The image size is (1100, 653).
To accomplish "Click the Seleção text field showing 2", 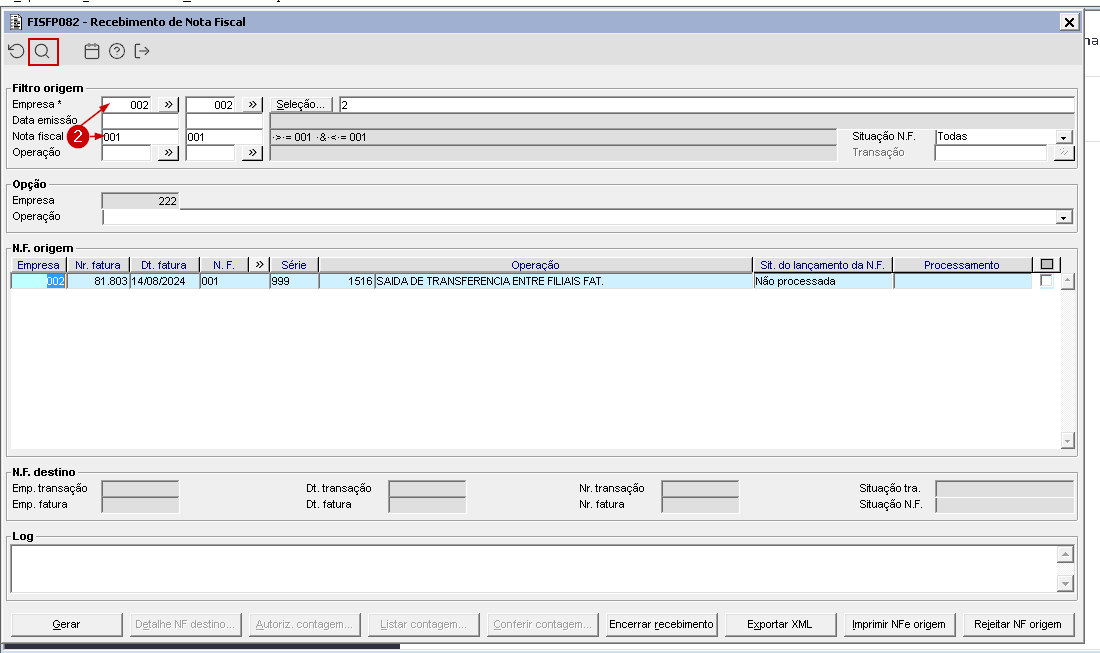I will click(x=707, y=105).
